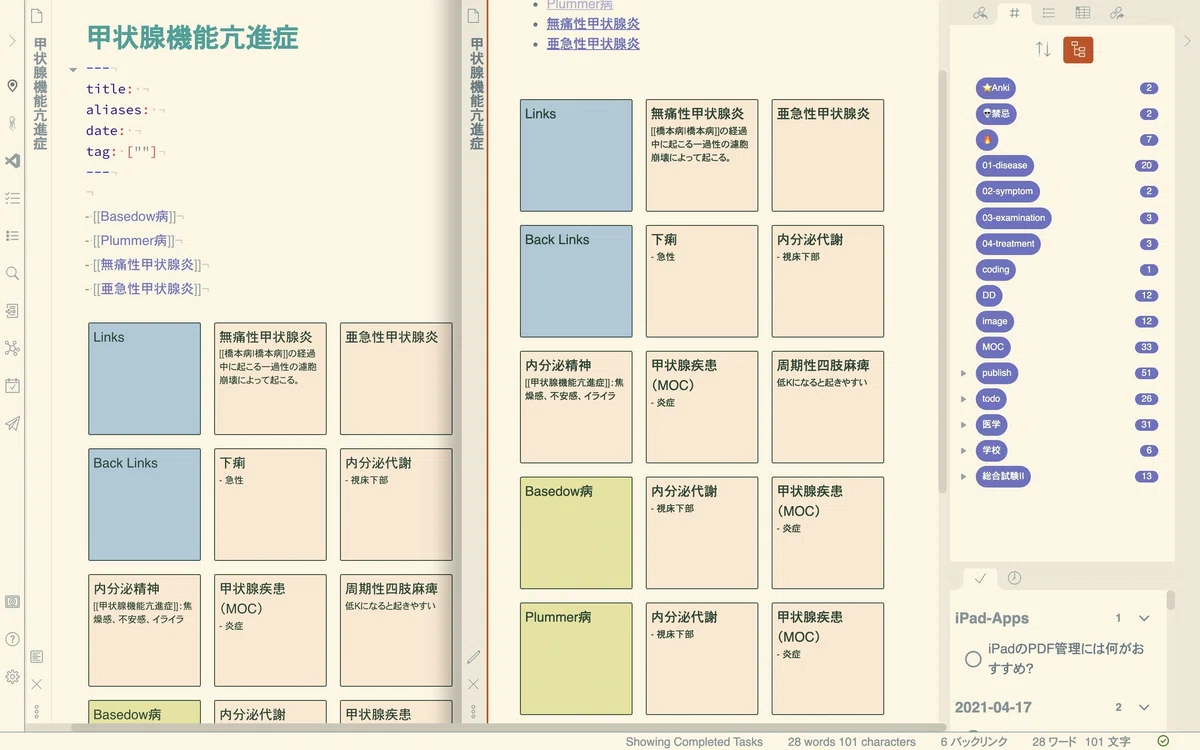
Task: Open the calendar daily note icon
Action: pos(12,386)
